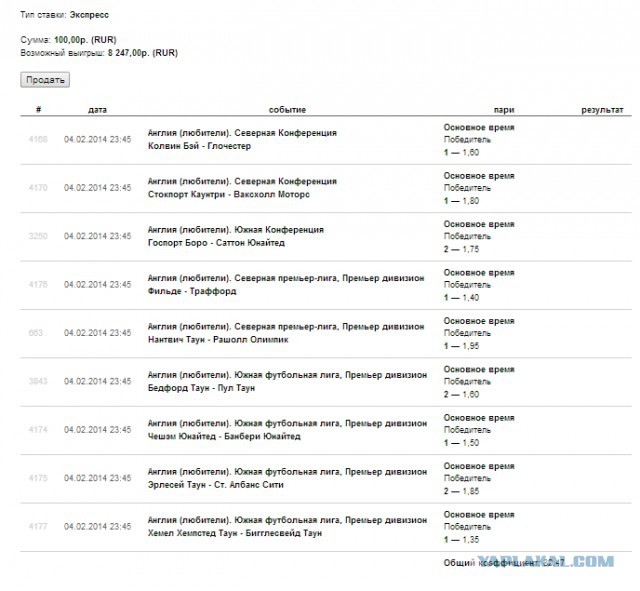Open the Госпорт Боро - Саттон Юнайтед event
Screen dimensions: 640x591
pyautogui.click(x=216, y=243)
